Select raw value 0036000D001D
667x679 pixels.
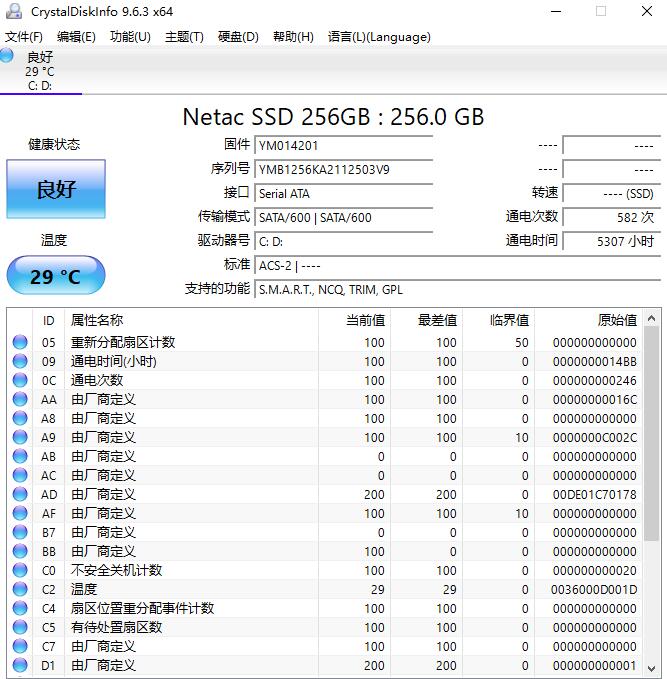click(594, 590)
